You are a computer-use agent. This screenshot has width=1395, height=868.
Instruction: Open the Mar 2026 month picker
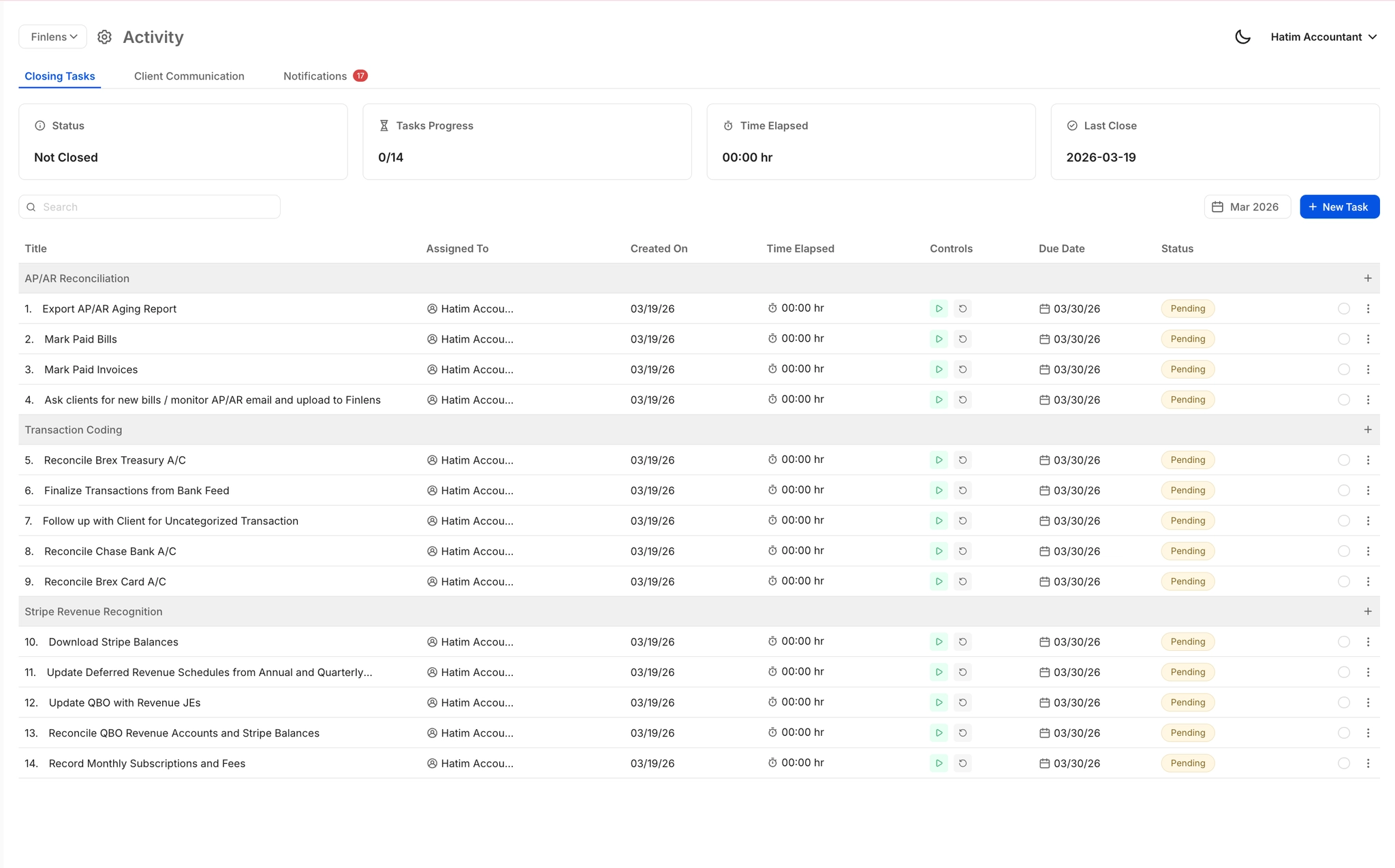[1247, 207]
